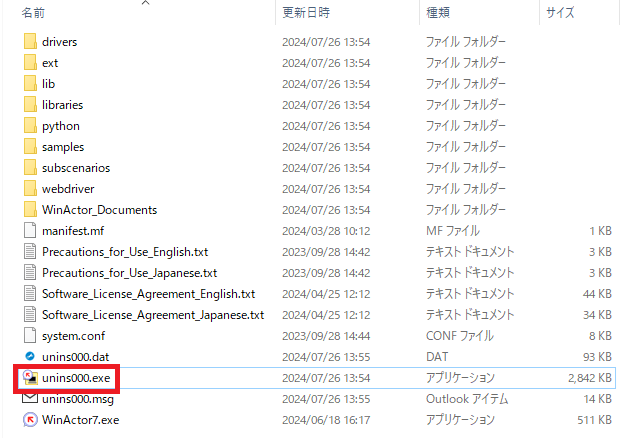
Task: Click the unins000.dat file icon
Action: (x=29, y=357)
